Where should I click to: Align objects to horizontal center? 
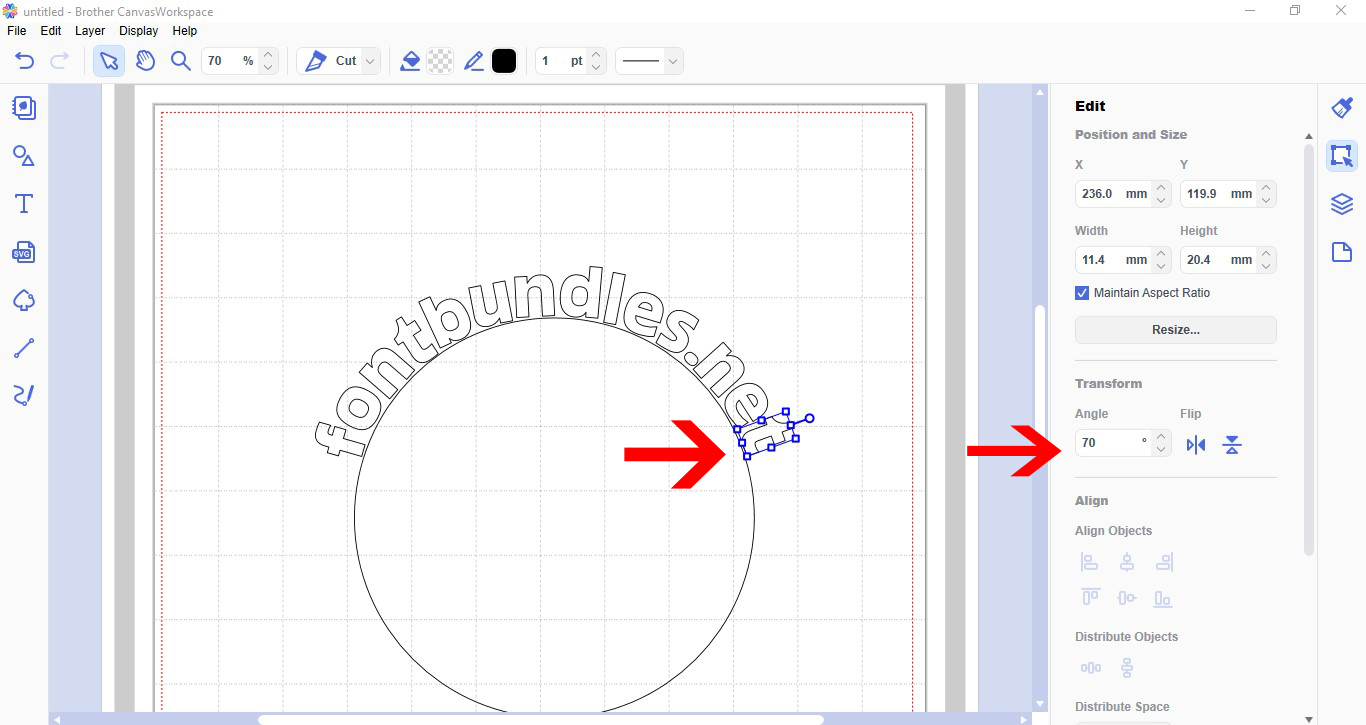tap(1126, 563)
